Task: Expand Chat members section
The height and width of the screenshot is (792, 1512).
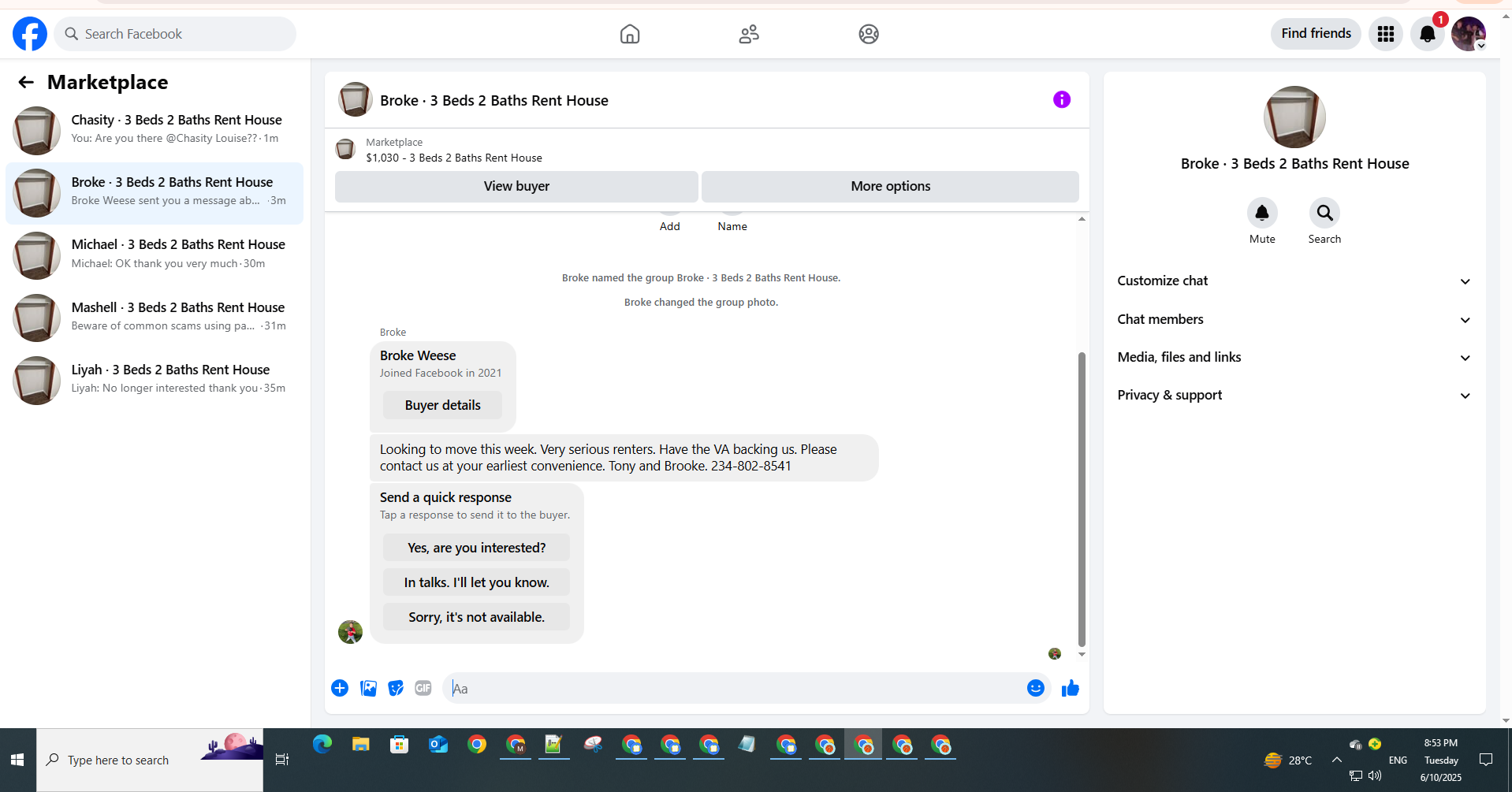Action: pyautogui.click(x=1294, y=319)
